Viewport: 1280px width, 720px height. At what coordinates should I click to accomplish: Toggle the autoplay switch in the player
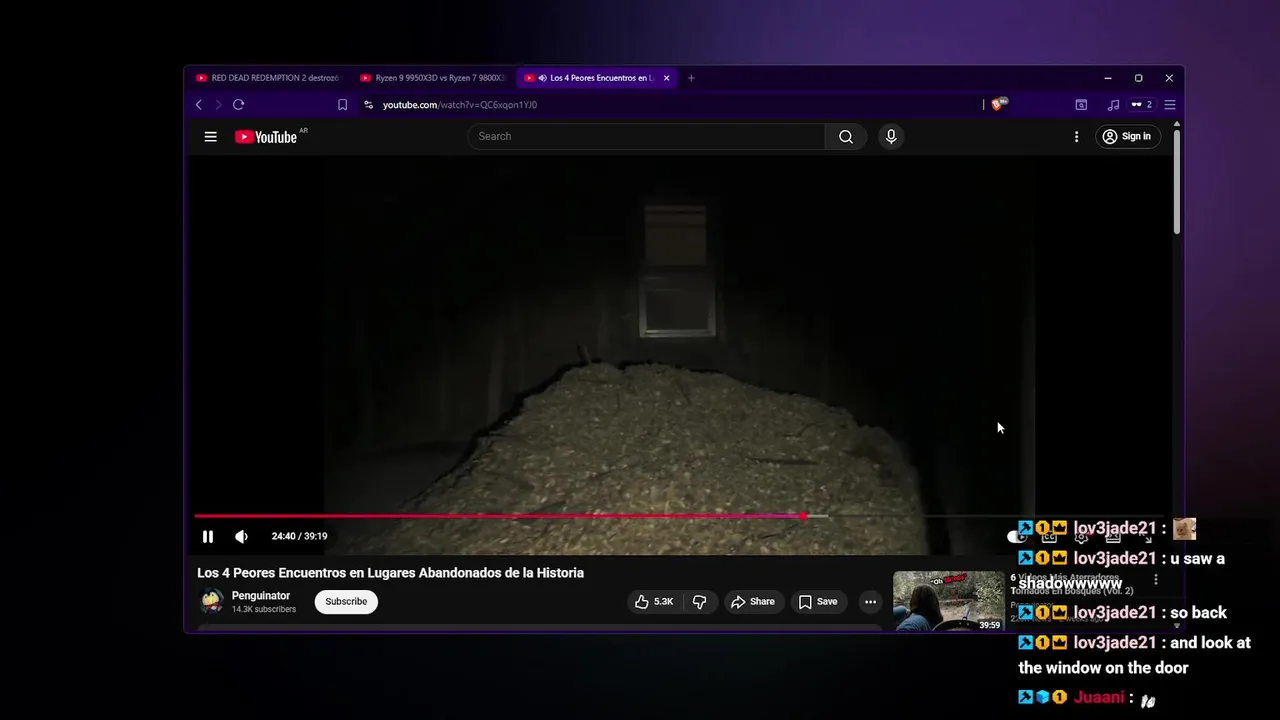click(1015, 536)
